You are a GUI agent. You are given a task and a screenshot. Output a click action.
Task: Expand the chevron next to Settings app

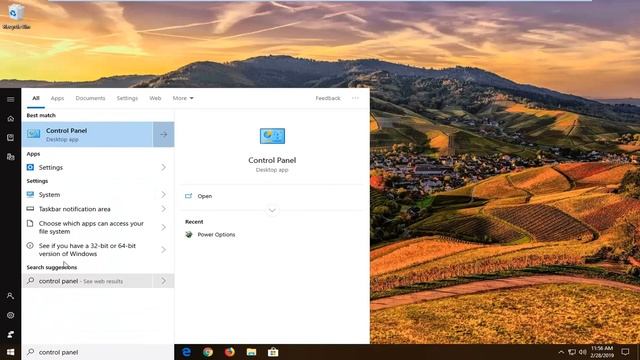point(164,167)
